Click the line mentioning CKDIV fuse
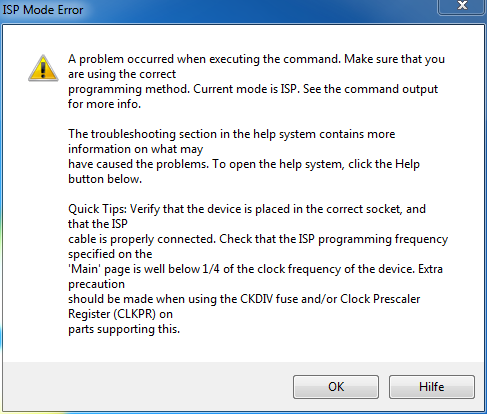 [244, 299]
